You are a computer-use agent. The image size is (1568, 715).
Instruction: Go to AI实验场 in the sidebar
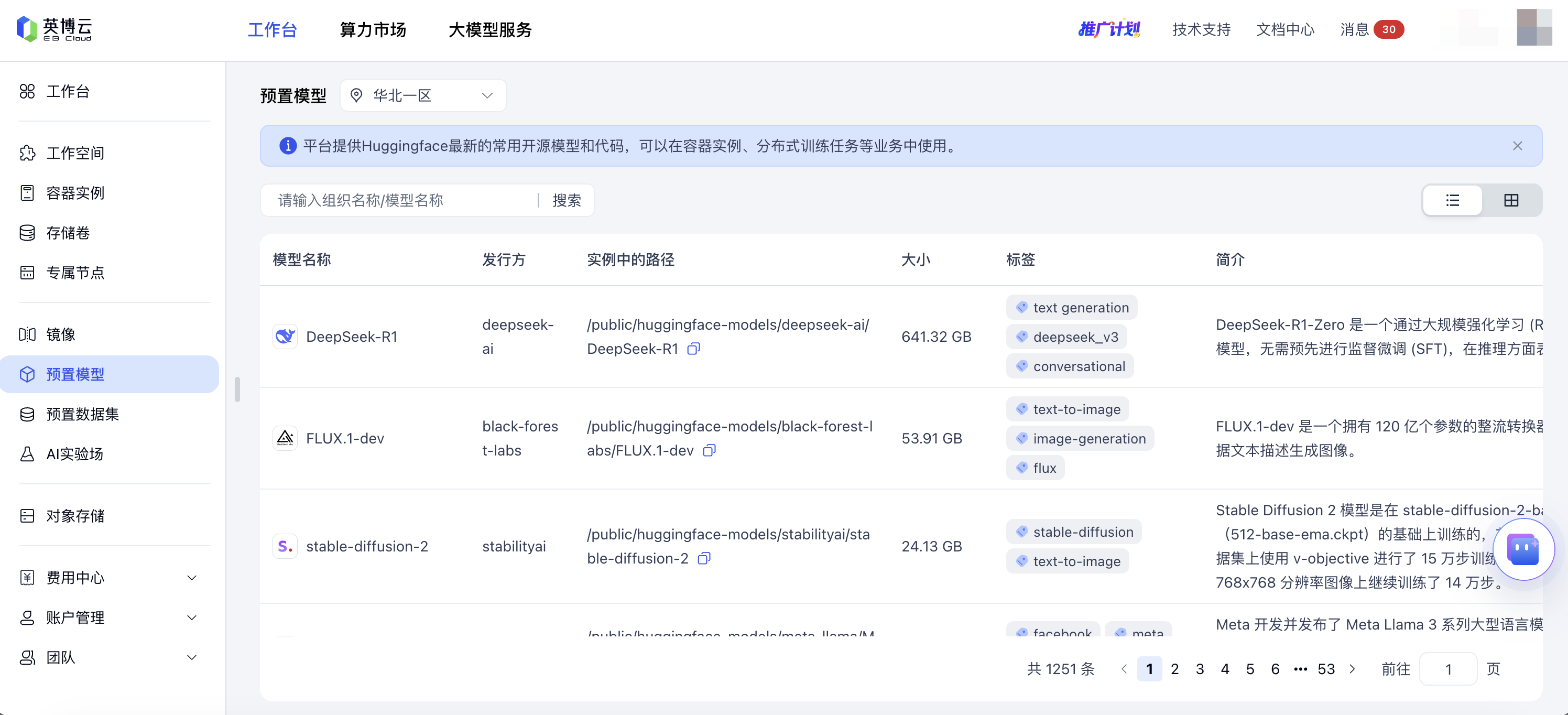pyautogui.click(x=74, y=454)
